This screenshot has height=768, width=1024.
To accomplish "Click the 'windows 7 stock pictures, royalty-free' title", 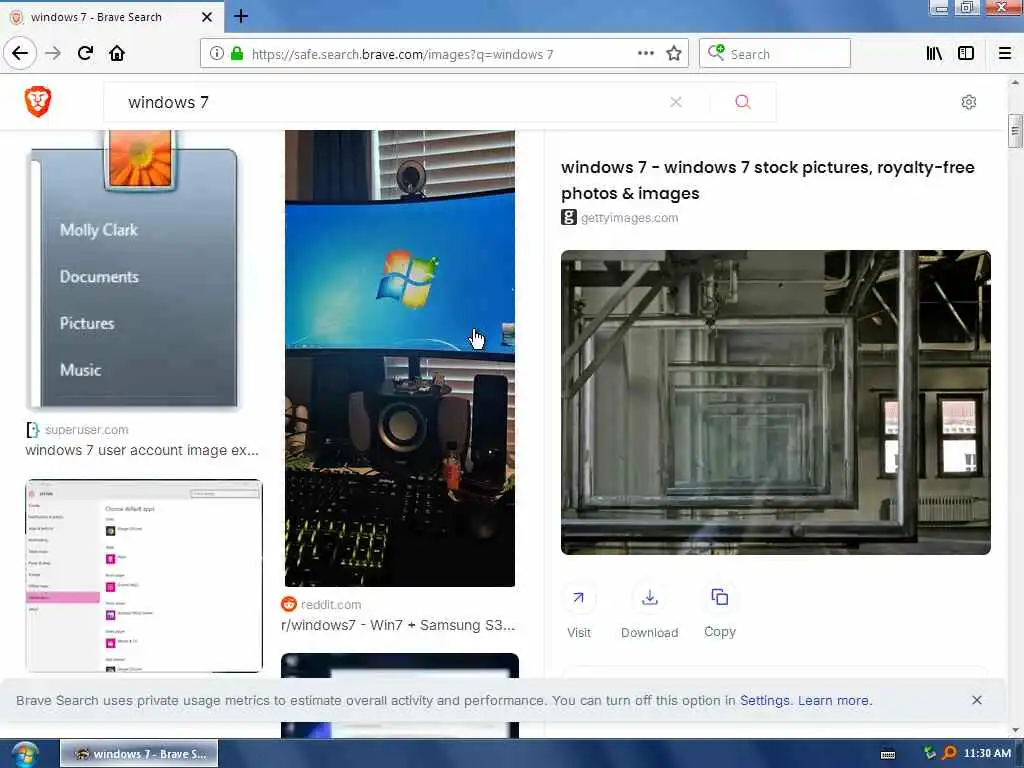I will click(767, 180).
